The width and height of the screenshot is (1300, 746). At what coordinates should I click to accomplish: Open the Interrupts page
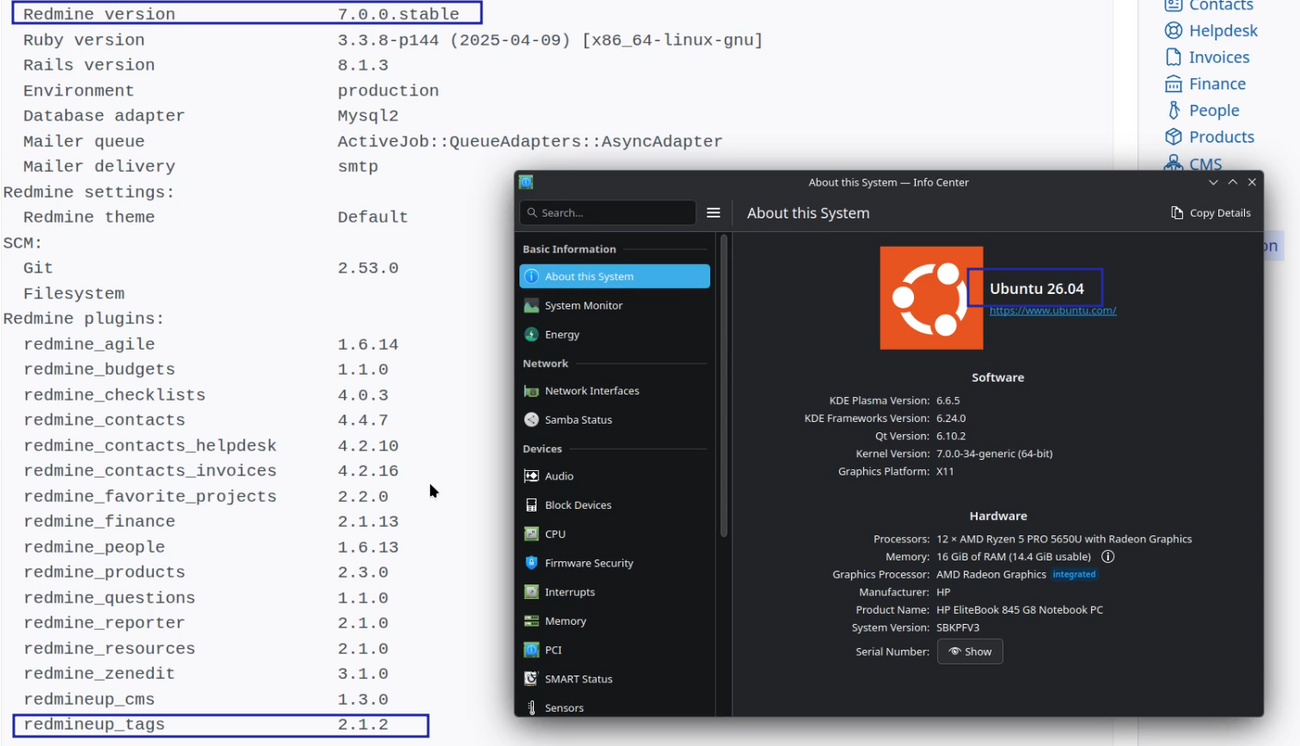tap(615, 592)
